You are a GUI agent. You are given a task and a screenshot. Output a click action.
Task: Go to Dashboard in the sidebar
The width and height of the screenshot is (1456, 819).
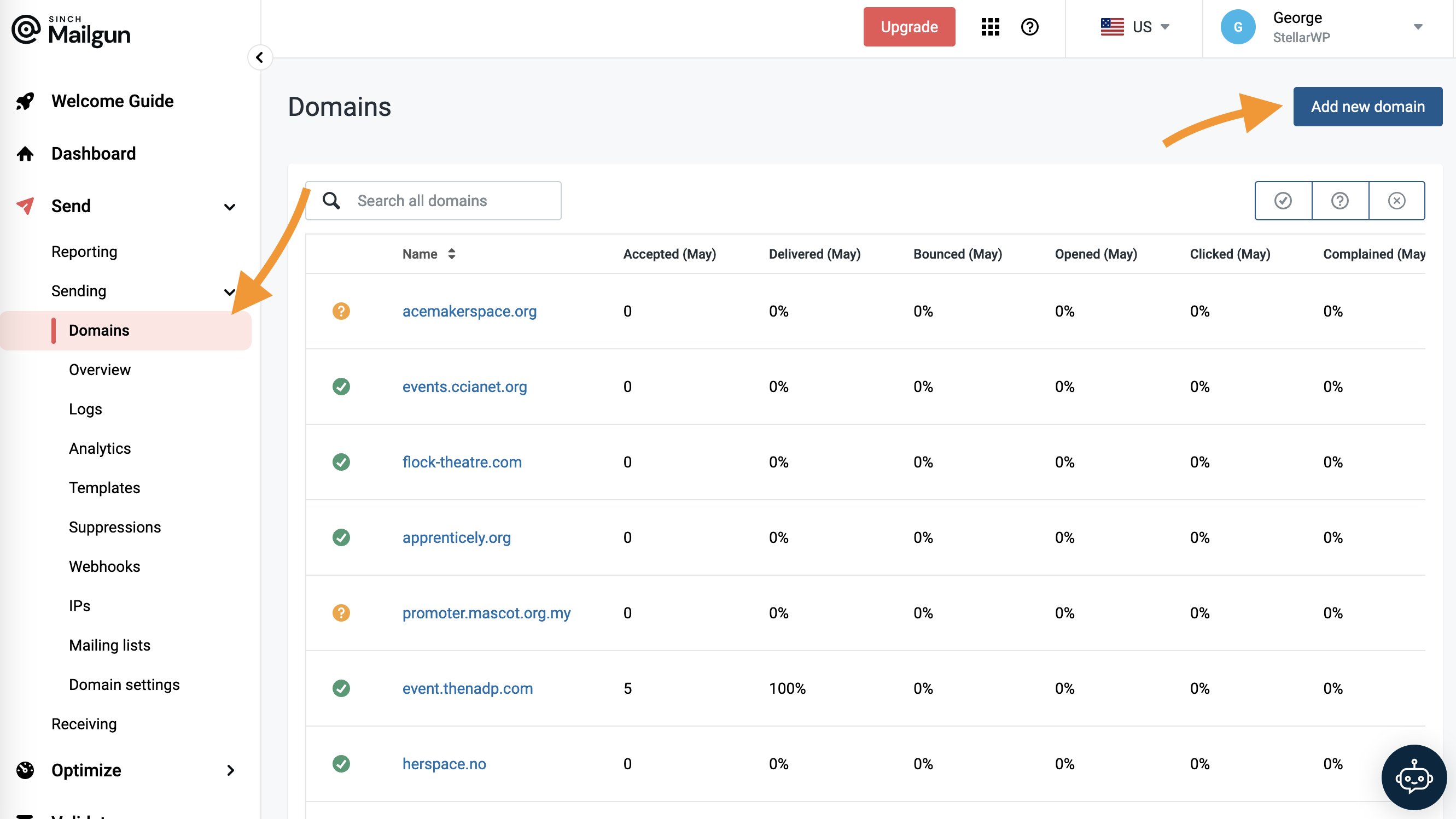[94, 154]
